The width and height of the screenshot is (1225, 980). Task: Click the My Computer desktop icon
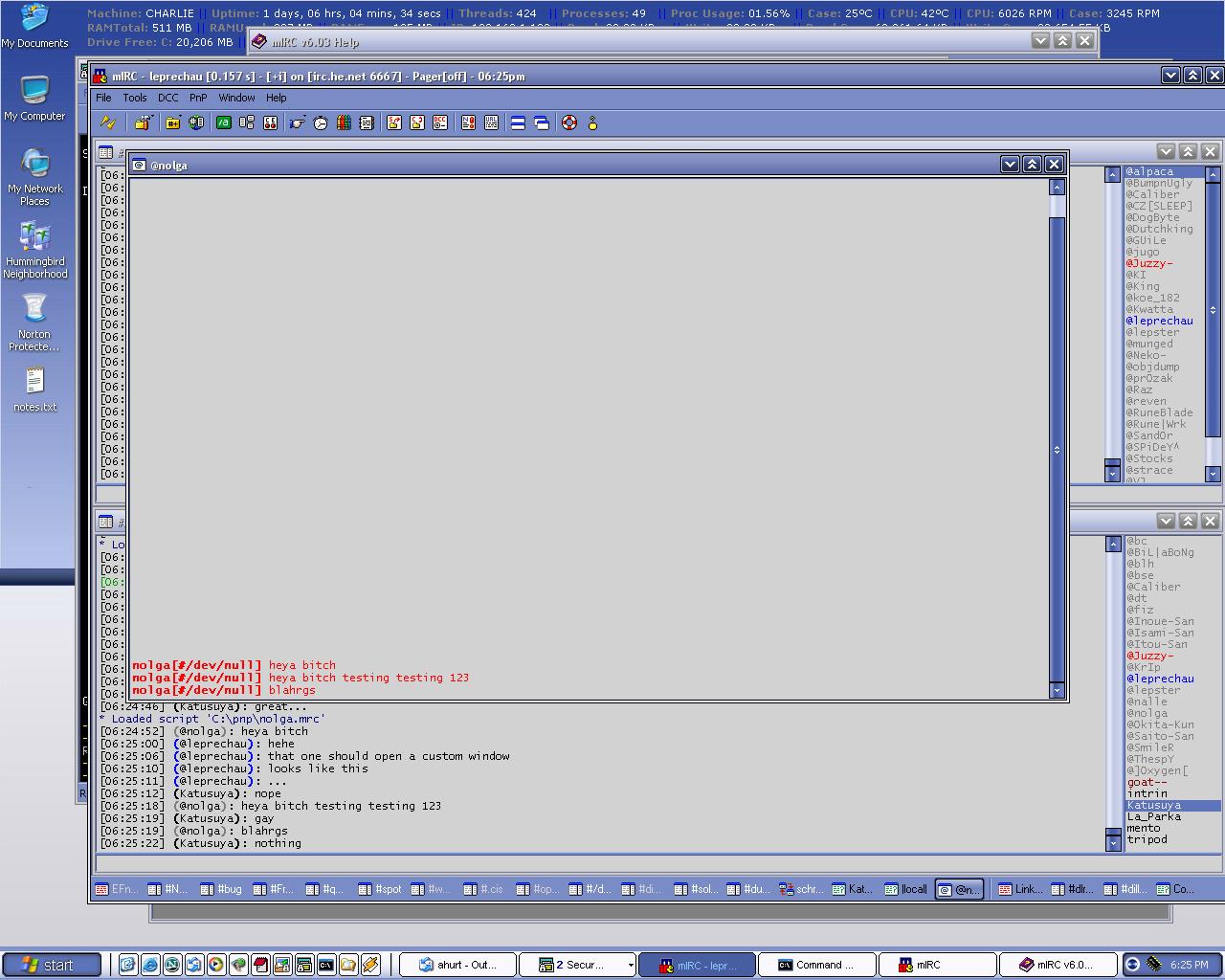(34, 100)
